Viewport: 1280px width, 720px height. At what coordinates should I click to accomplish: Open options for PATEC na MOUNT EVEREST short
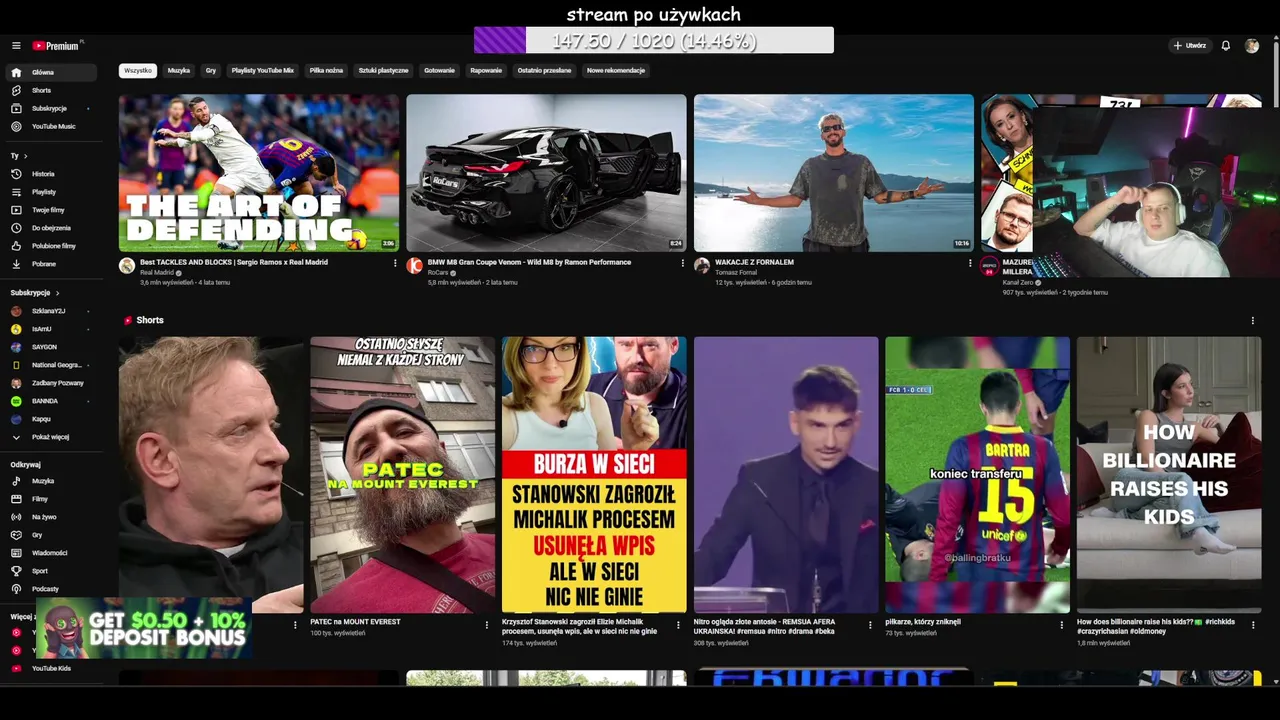[487, 625]
